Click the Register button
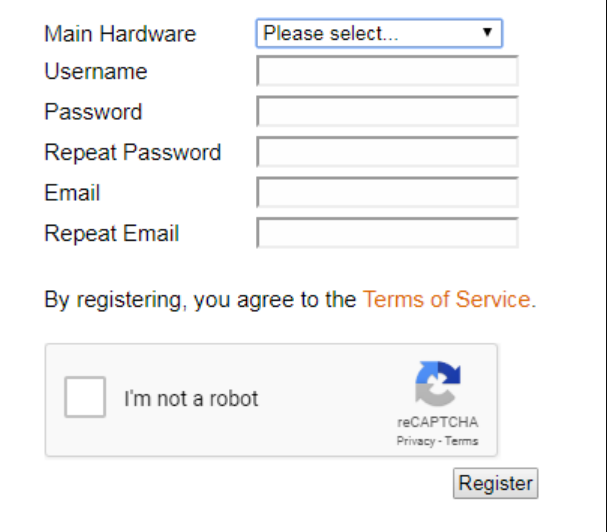 pos(496,483)
